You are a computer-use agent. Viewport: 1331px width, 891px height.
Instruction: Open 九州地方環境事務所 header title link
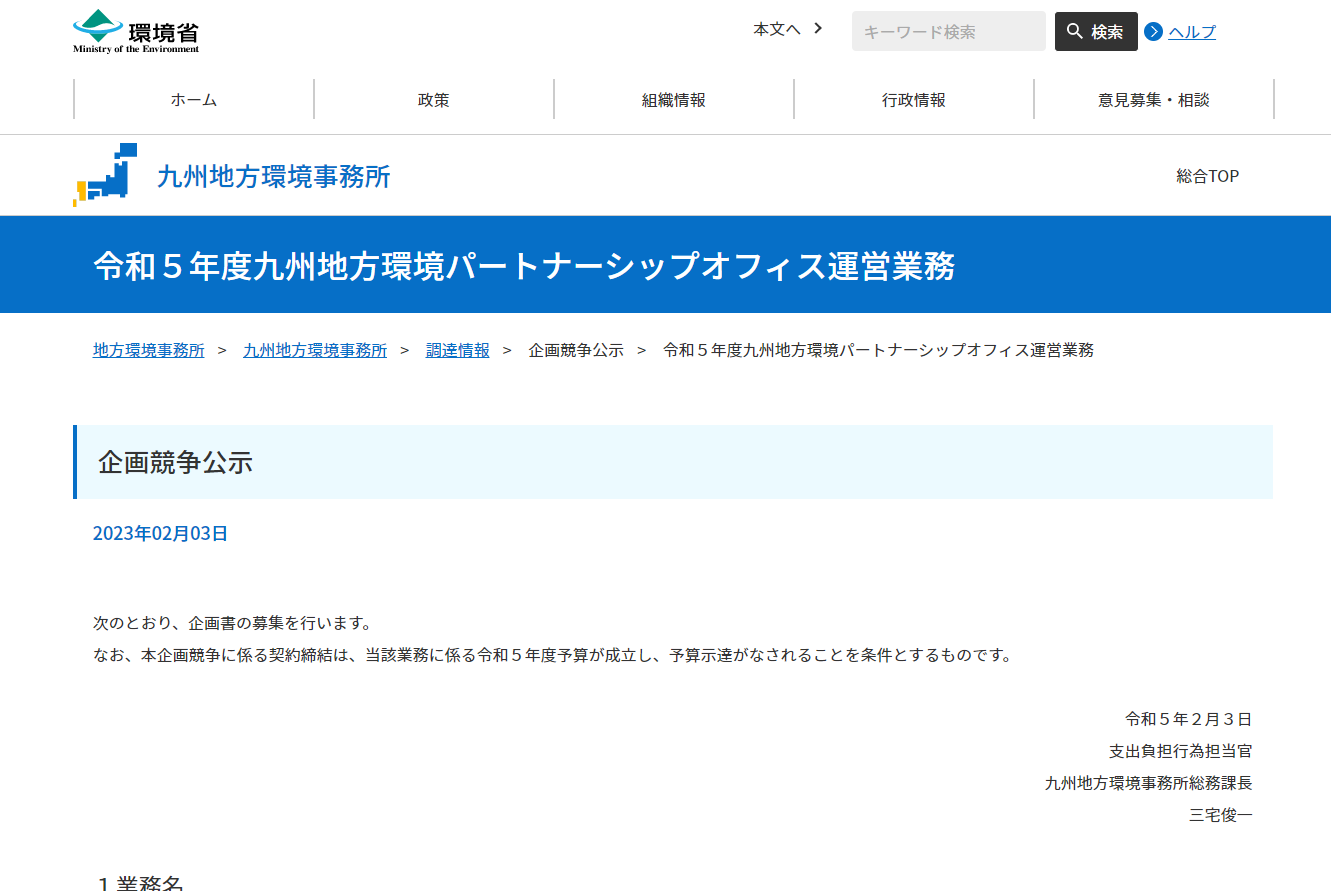point(274,177)
